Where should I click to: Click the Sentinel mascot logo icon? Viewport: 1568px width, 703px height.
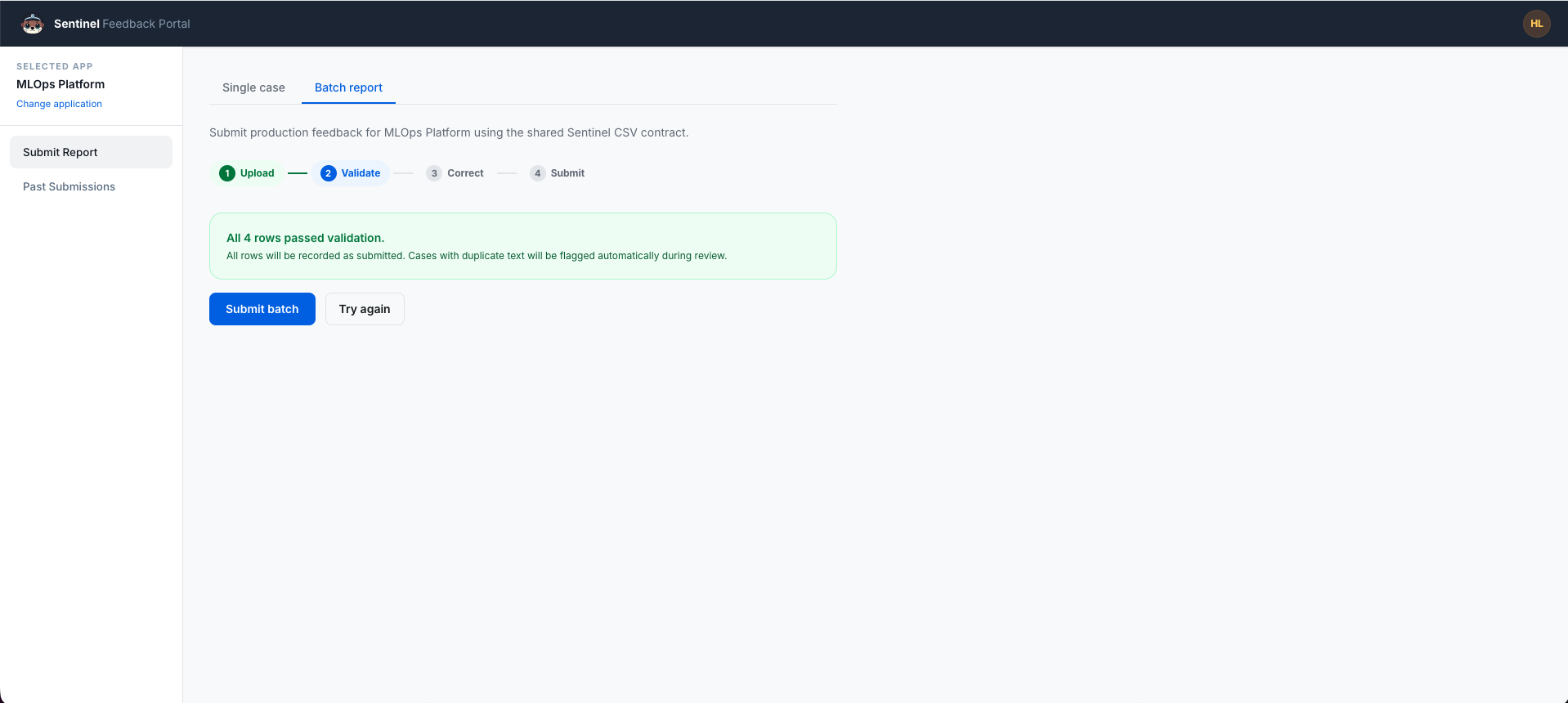click(32, 24)
